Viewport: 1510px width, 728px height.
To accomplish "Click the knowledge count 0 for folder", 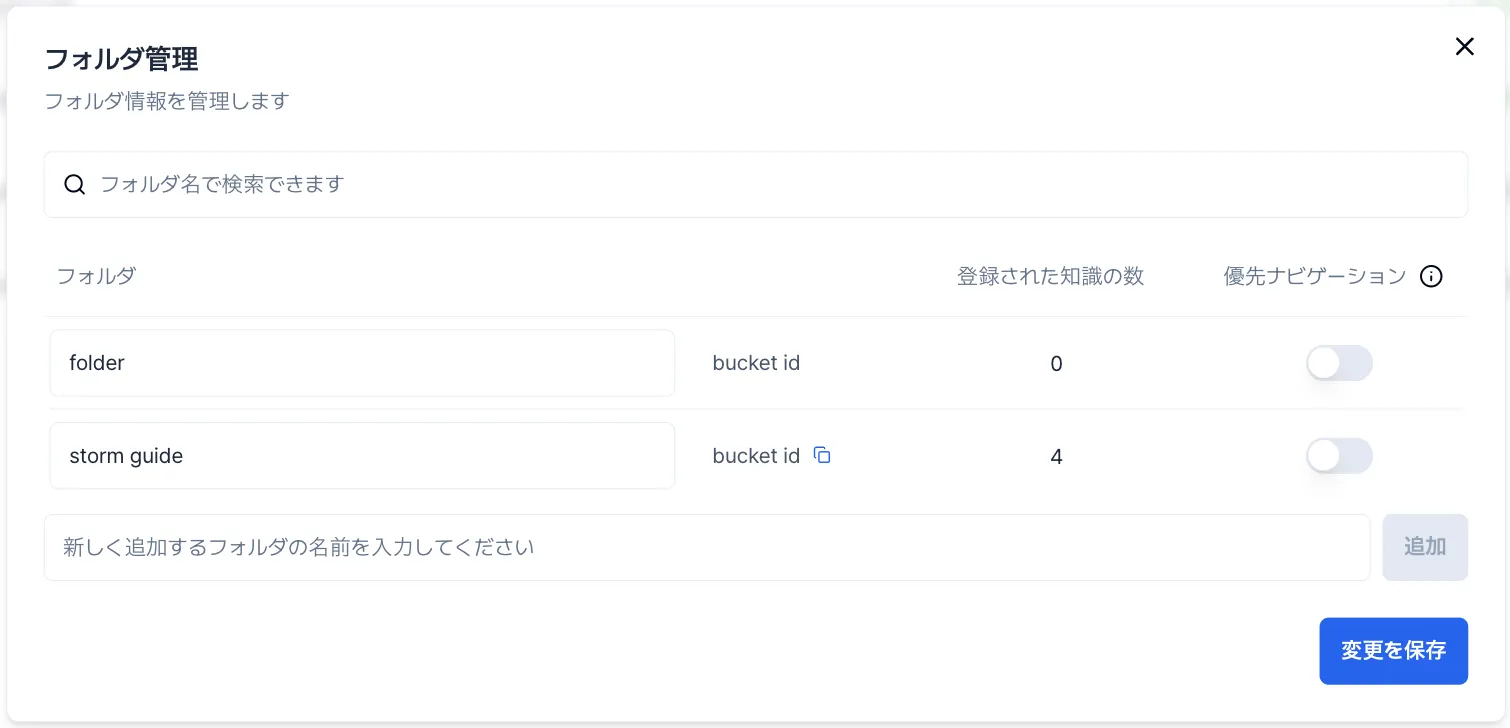I will [x=1056, y=364].
